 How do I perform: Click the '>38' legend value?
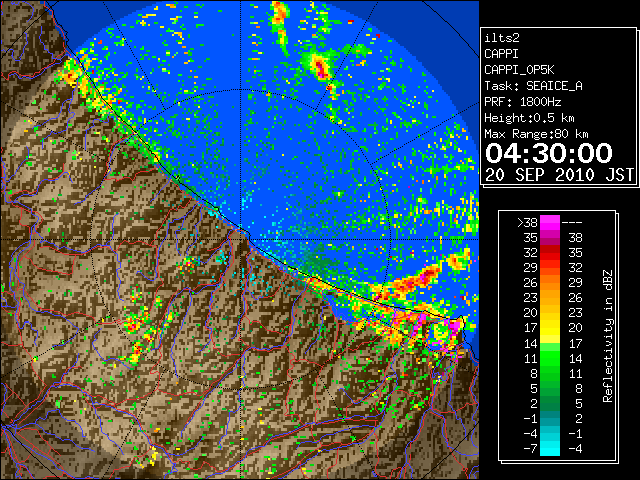click(x=527, y=222)
